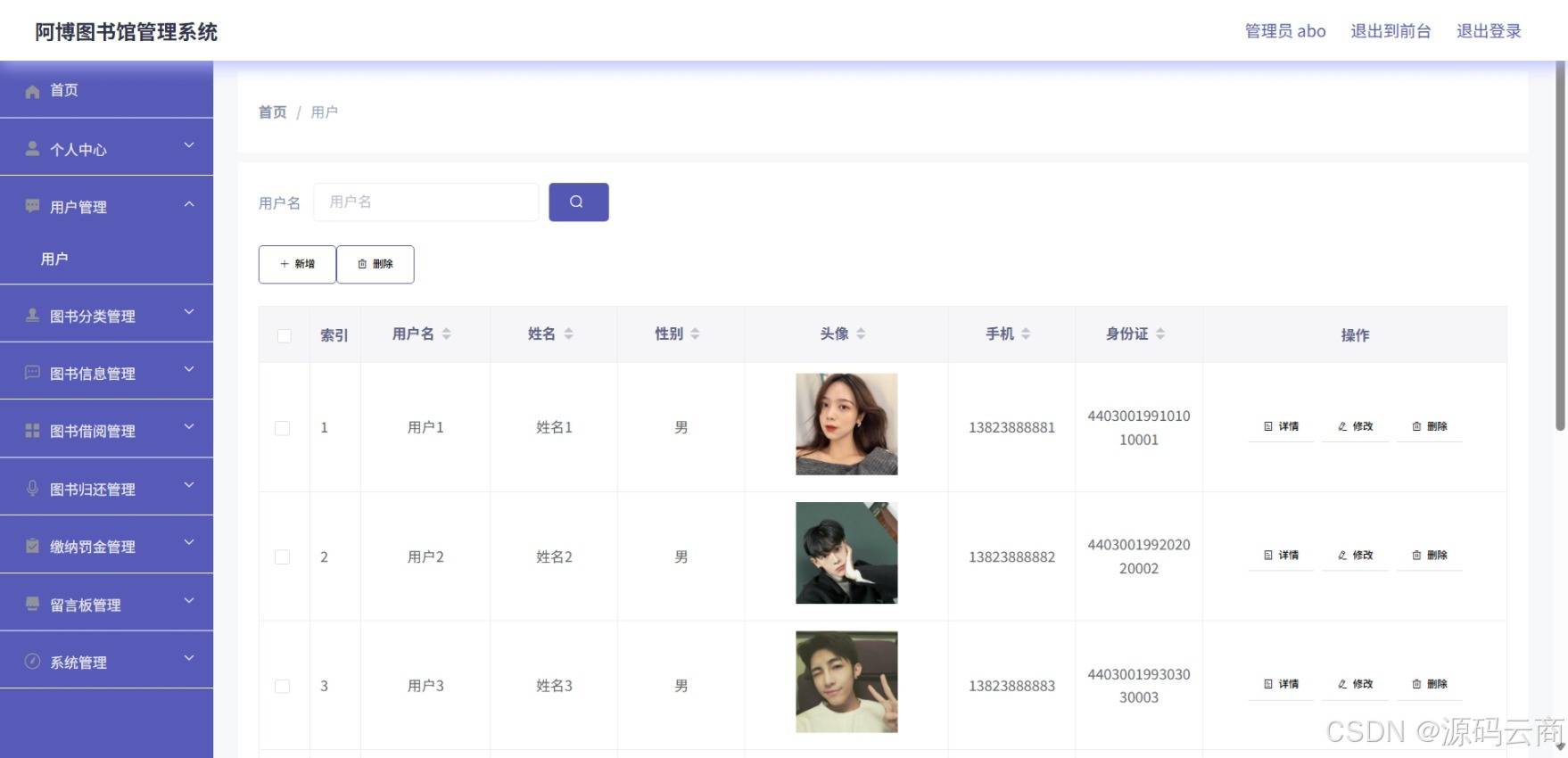Check the checkbox for 用户3 row

[x=283, y=687]
